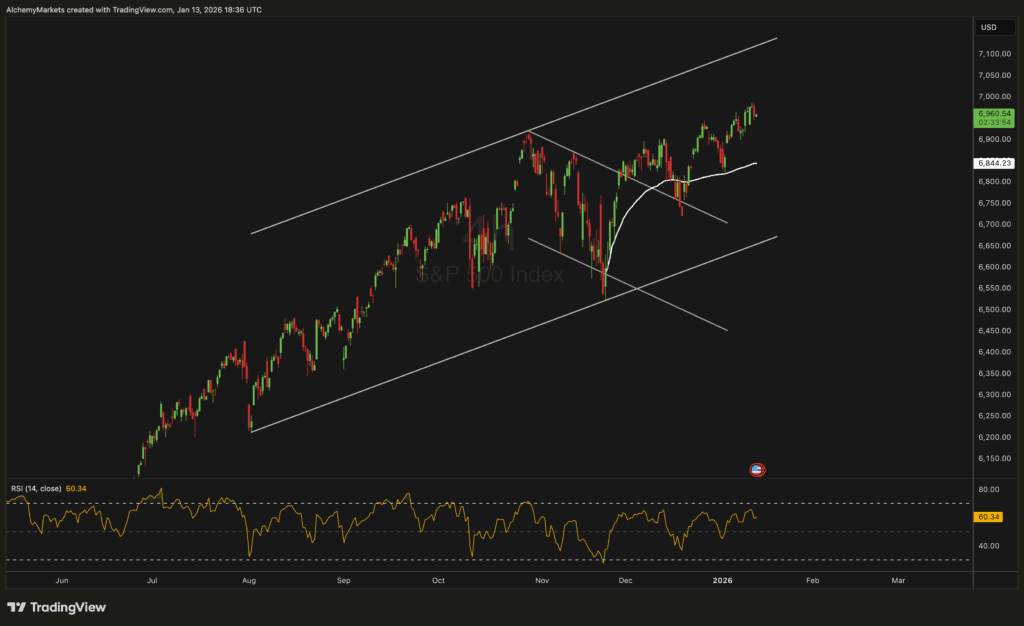This screenshot has height=626, width=1024.
Task: Click the Mar label on time axis
Action: 898,580
